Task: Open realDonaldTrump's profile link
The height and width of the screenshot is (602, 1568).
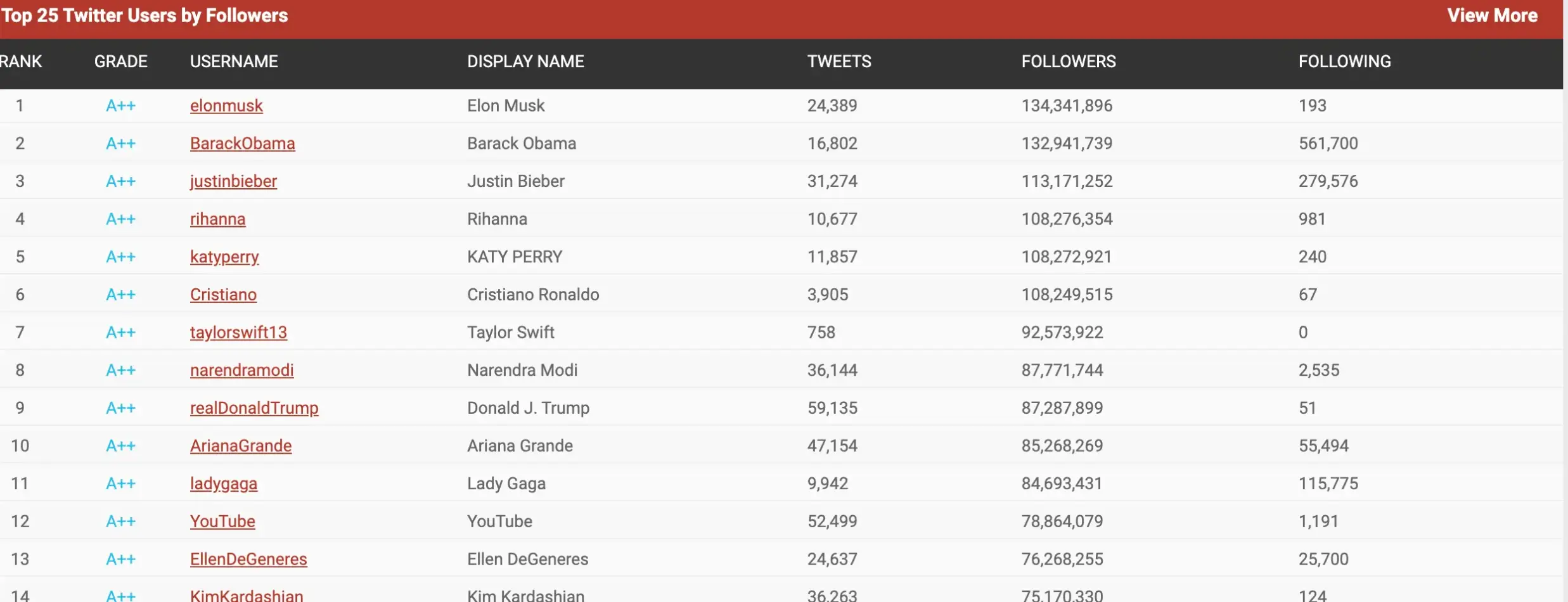Action: point(254,407)
